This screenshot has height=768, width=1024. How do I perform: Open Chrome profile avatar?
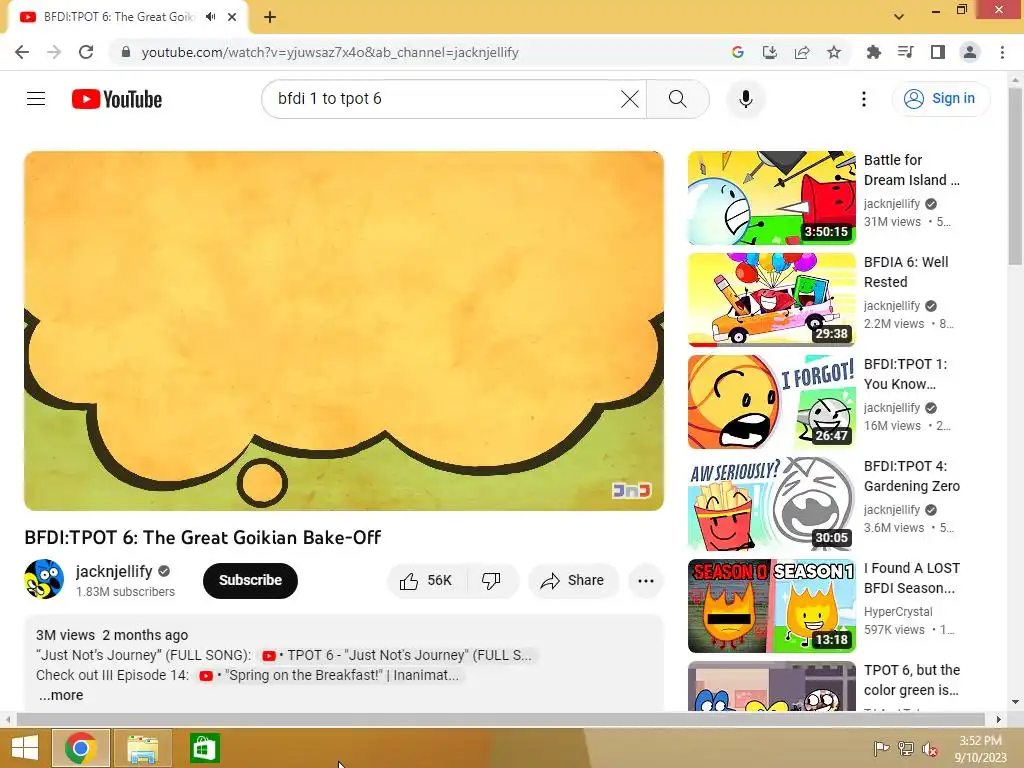coord(970,52)
